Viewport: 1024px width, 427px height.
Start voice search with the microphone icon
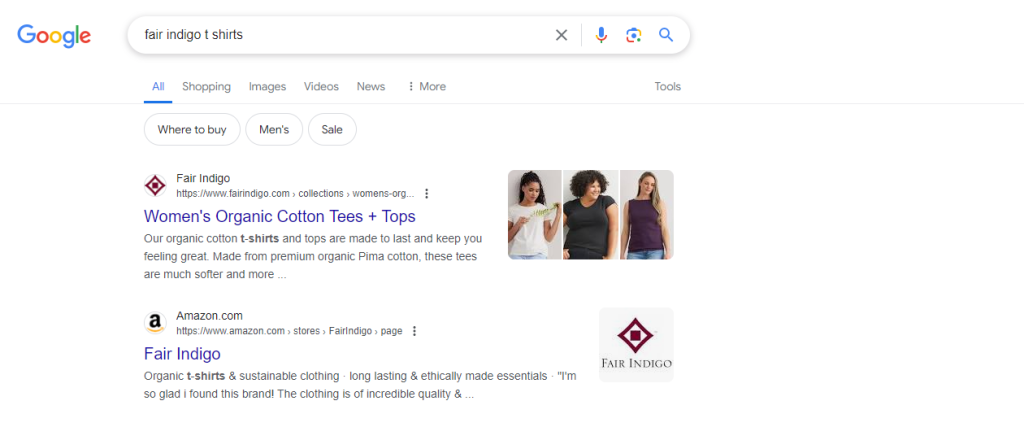click(601, 35)
